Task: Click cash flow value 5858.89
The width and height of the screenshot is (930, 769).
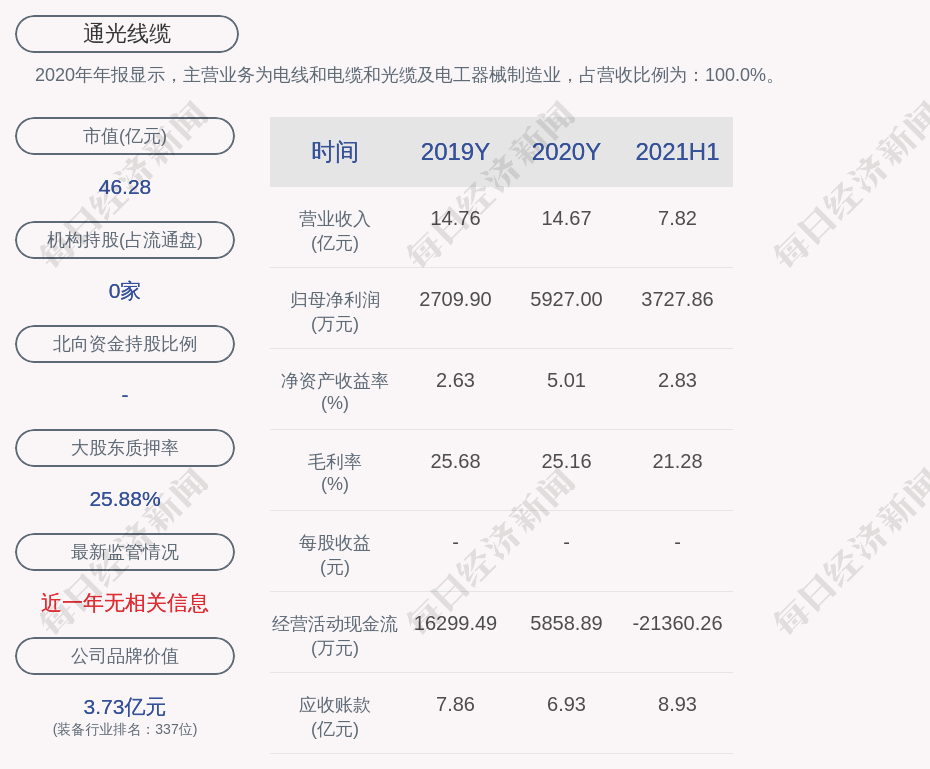Action: pyautogui.click(x=566, y=623)
